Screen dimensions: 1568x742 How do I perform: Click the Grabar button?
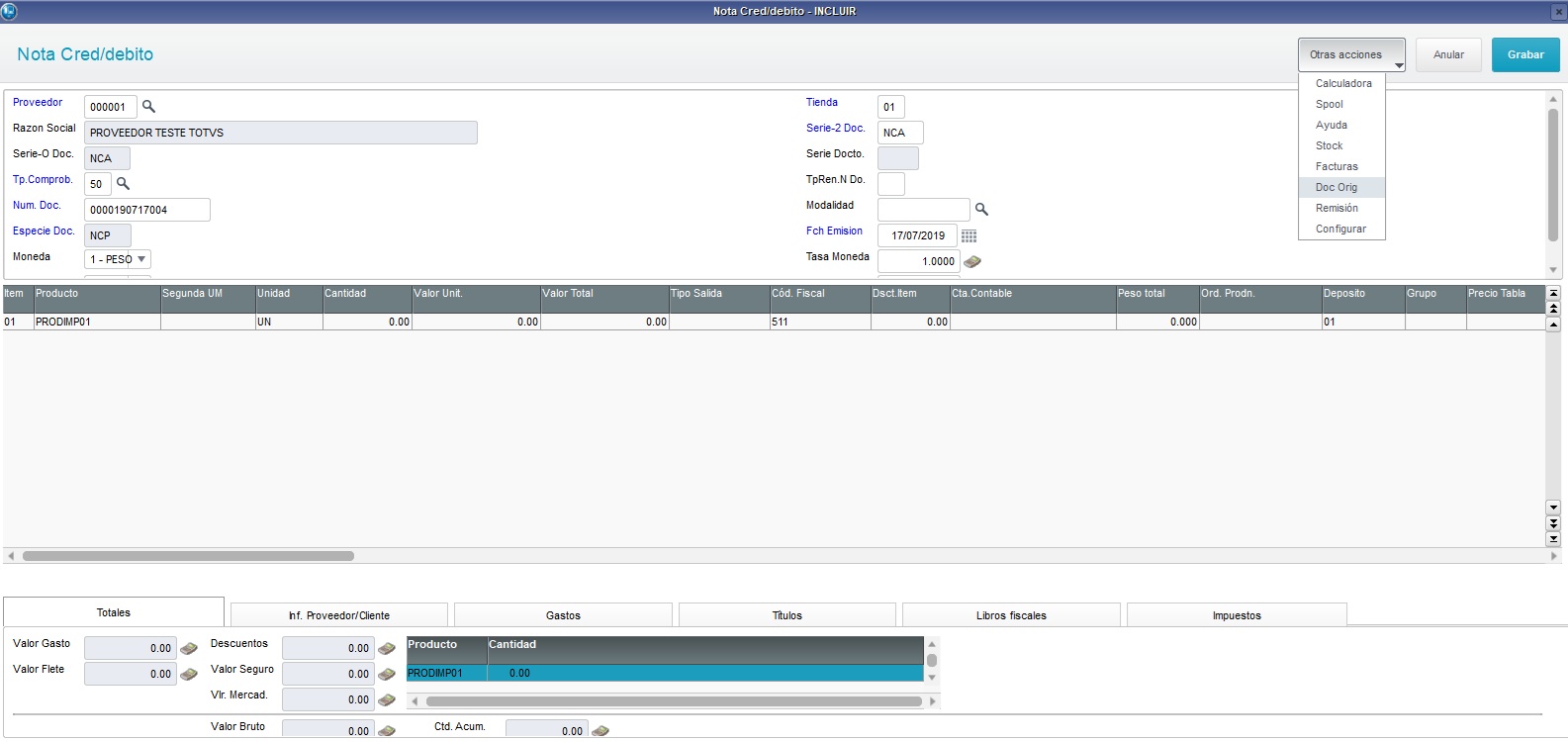(x=1525, y=54)
